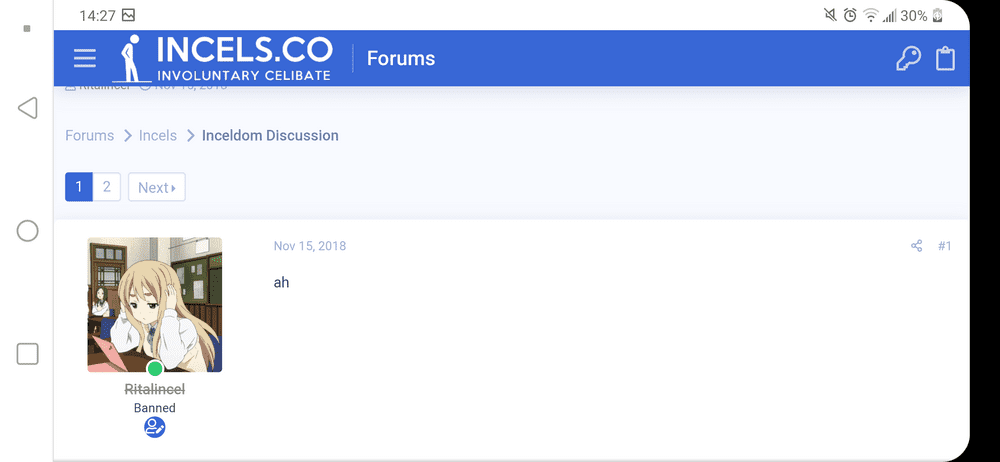Open the Ritalincel avatar thumbnail
This screenshot has width=1000, height=462.
coord(154,305)
